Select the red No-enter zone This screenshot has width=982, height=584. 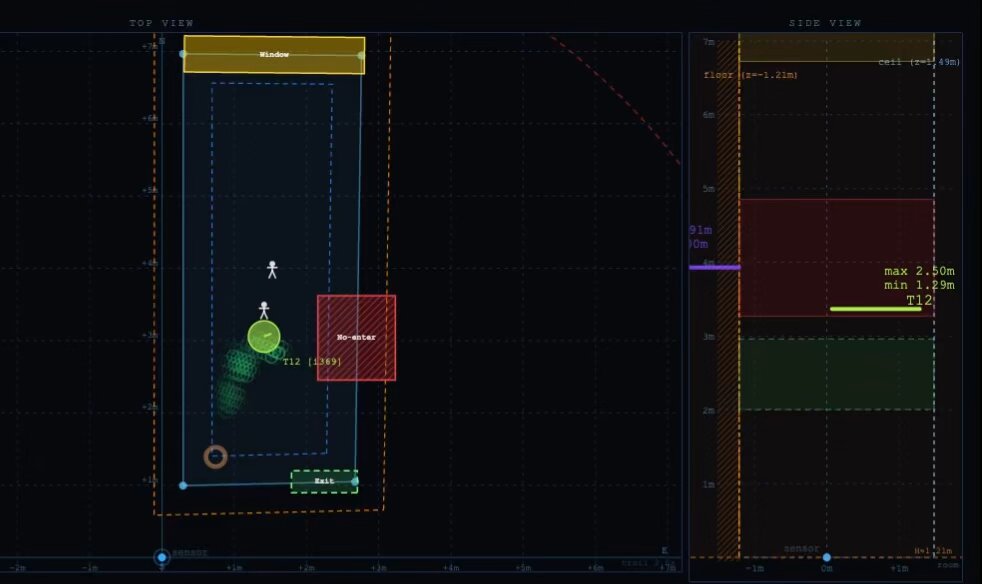[356, 338]
